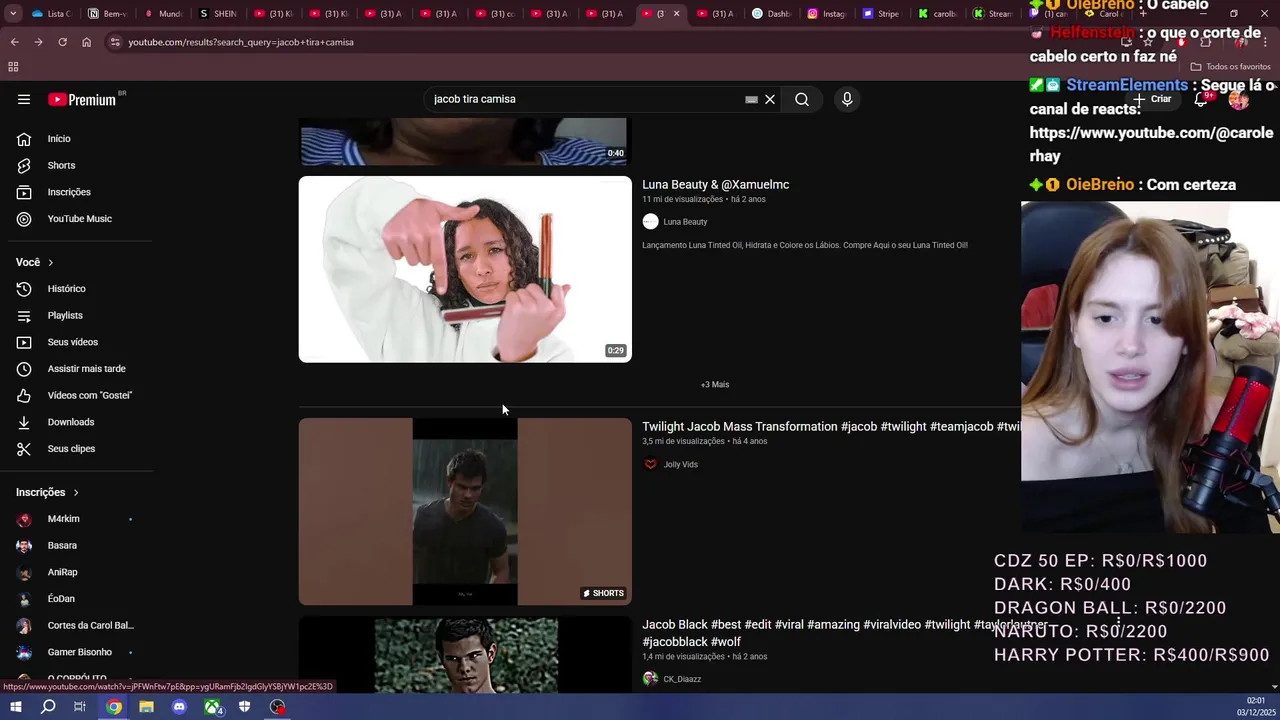
Task: Open the Luna Beauty & @Xamuelmc title
Action: 715,184
